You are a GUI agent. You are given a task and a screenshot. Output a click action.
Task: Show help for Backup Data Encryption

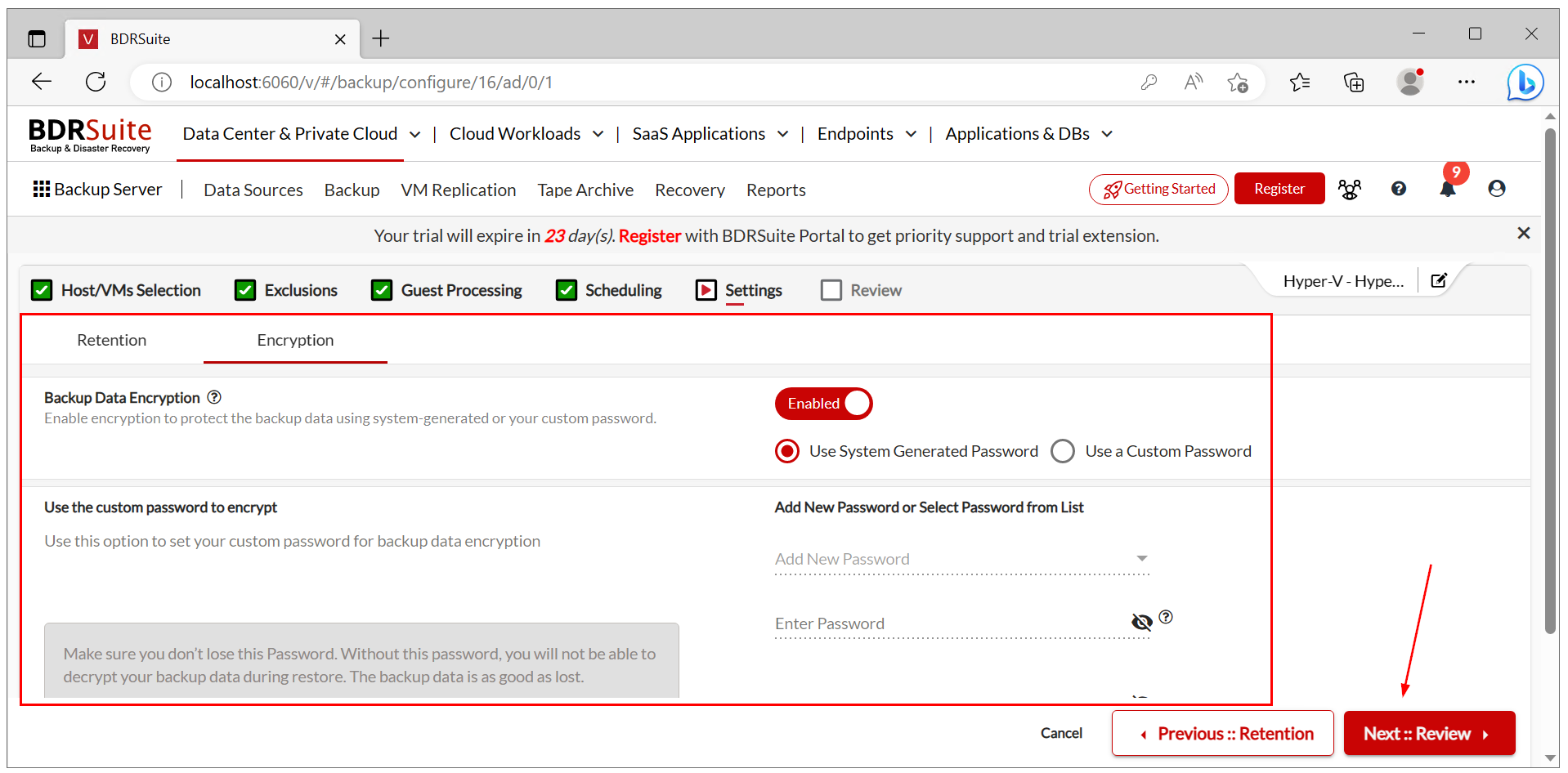(214, 397)
